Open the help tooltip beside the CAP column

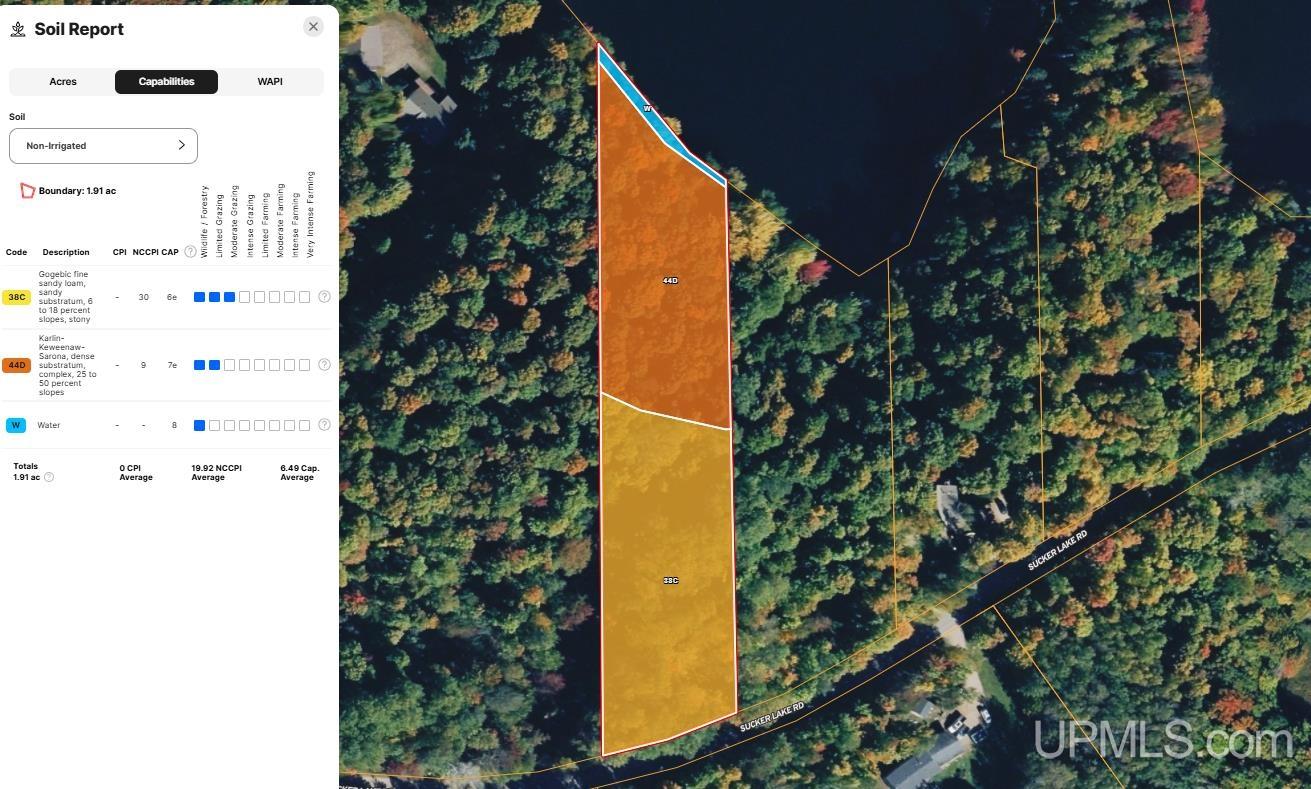click(x=189, y=252)
